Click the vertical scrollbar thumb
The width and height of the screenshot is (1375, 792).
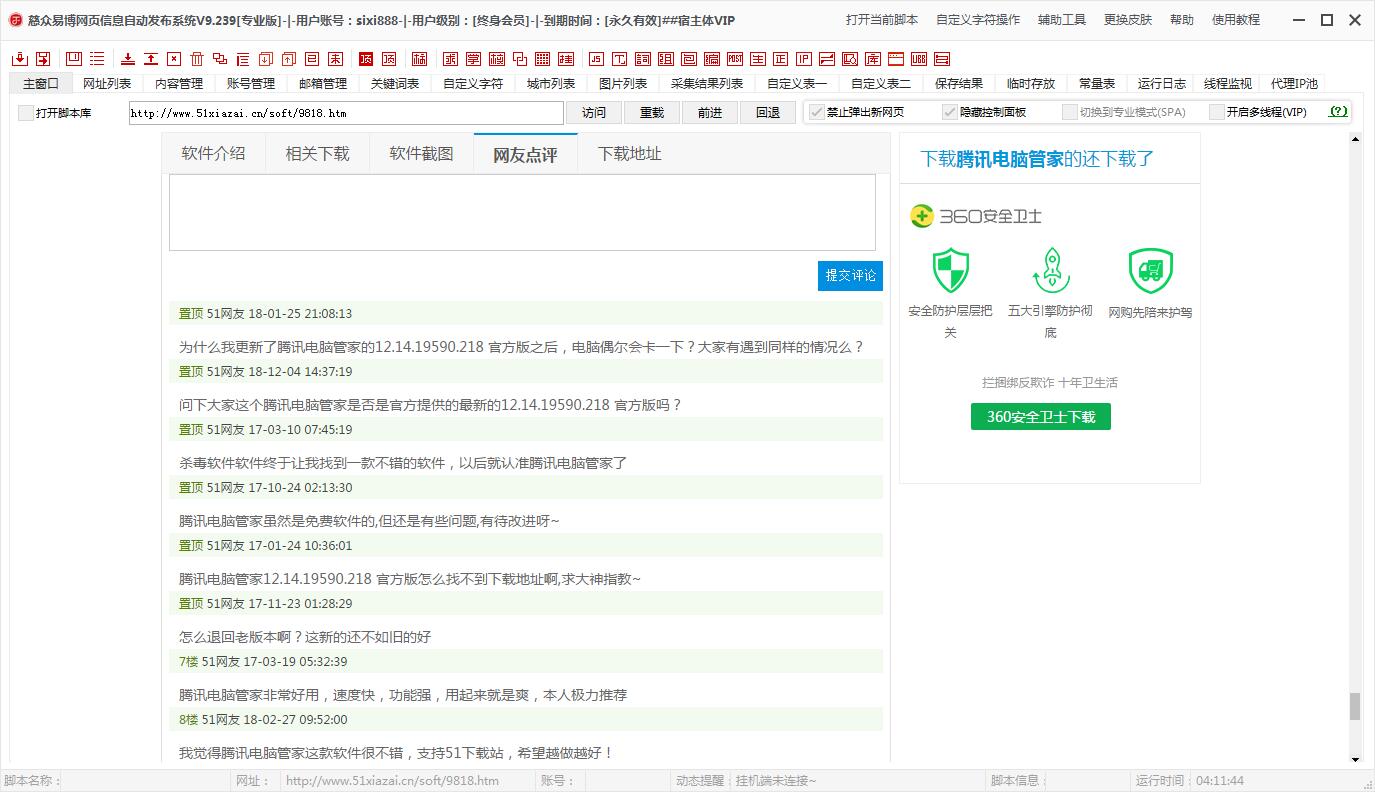(1355, 706)
